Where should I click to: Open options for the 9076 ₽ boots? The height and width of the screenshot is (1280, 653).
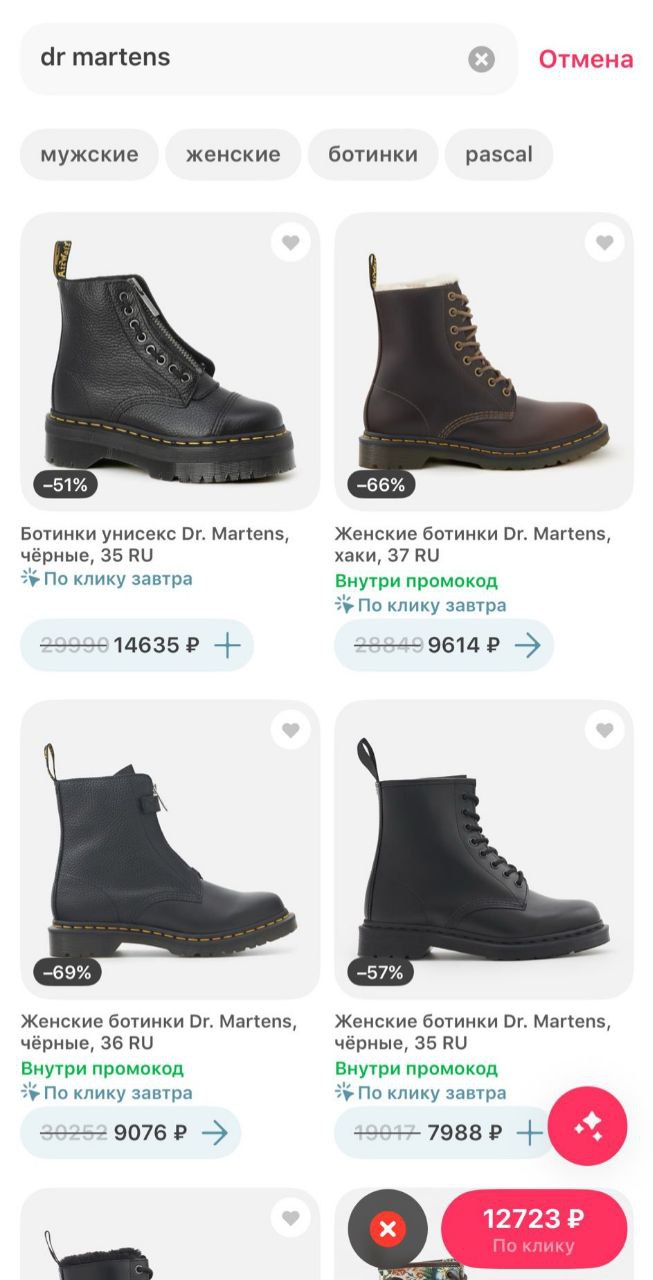coord(214,1133)
